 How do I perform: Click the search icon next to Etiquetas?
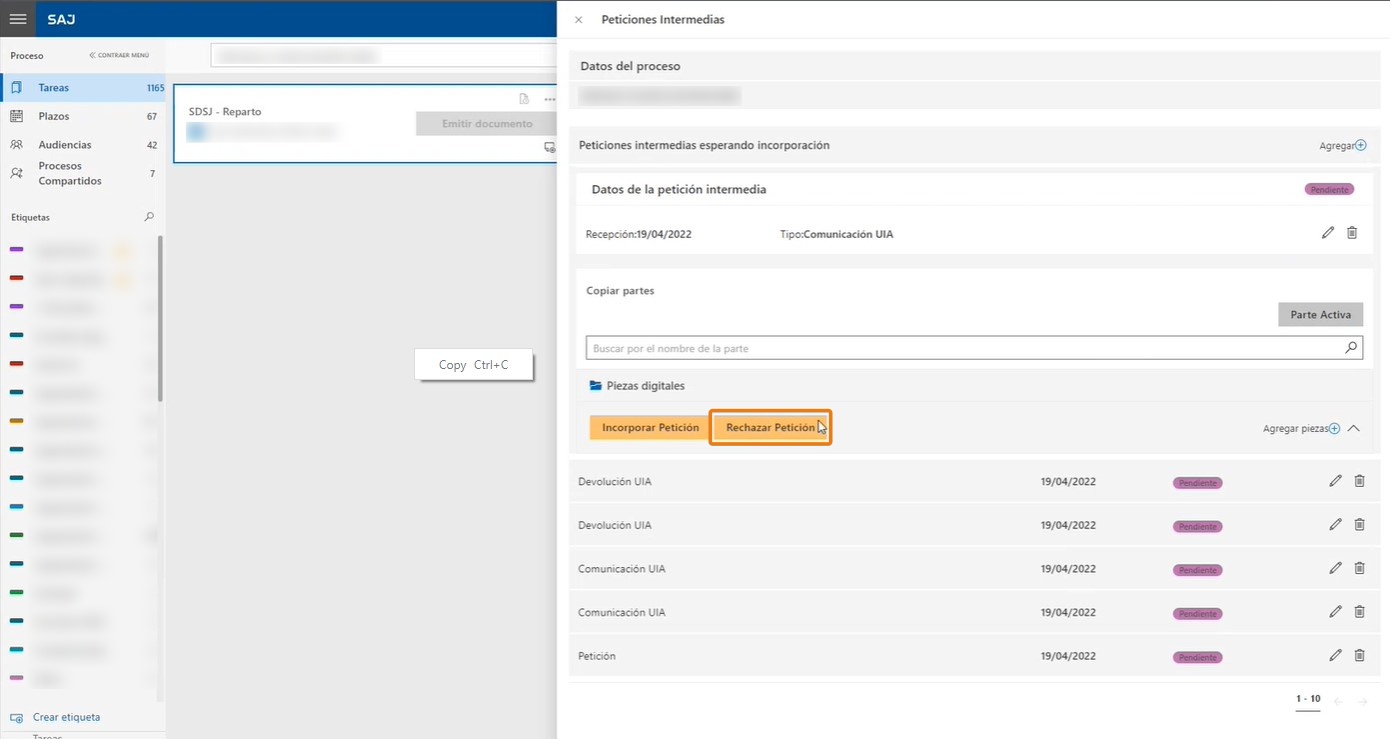click(150, 216)
